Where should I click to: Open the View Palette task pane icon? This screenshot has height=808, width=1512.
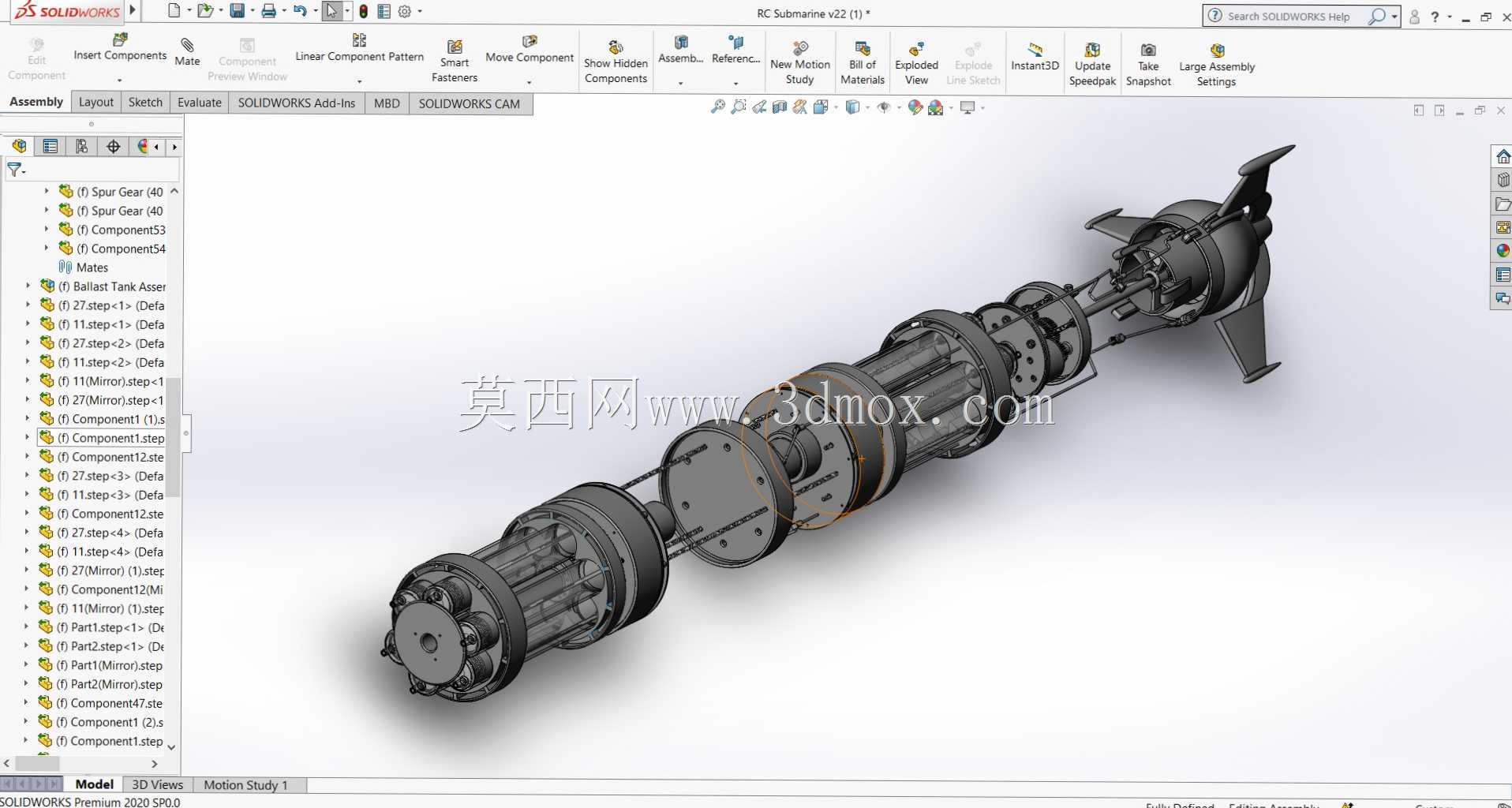[x=1503, y=227]
